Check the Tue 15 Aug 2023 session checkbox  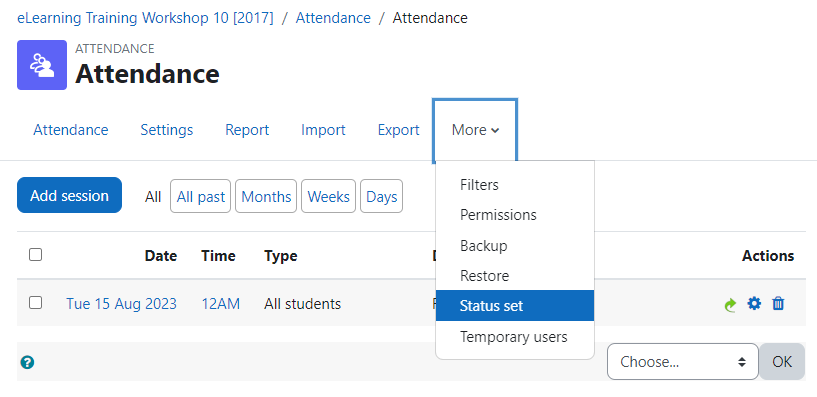pyautogui.click(x=35, y=303)
